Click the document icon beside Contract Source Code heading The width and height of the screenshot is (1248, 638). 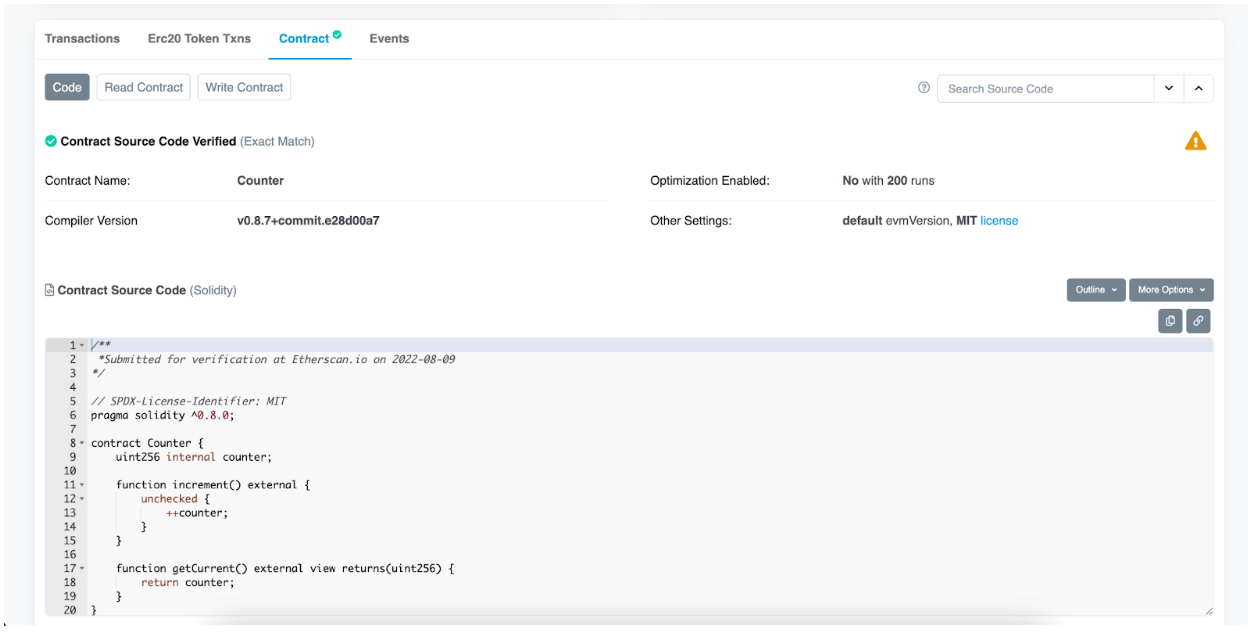click(48, 290)
